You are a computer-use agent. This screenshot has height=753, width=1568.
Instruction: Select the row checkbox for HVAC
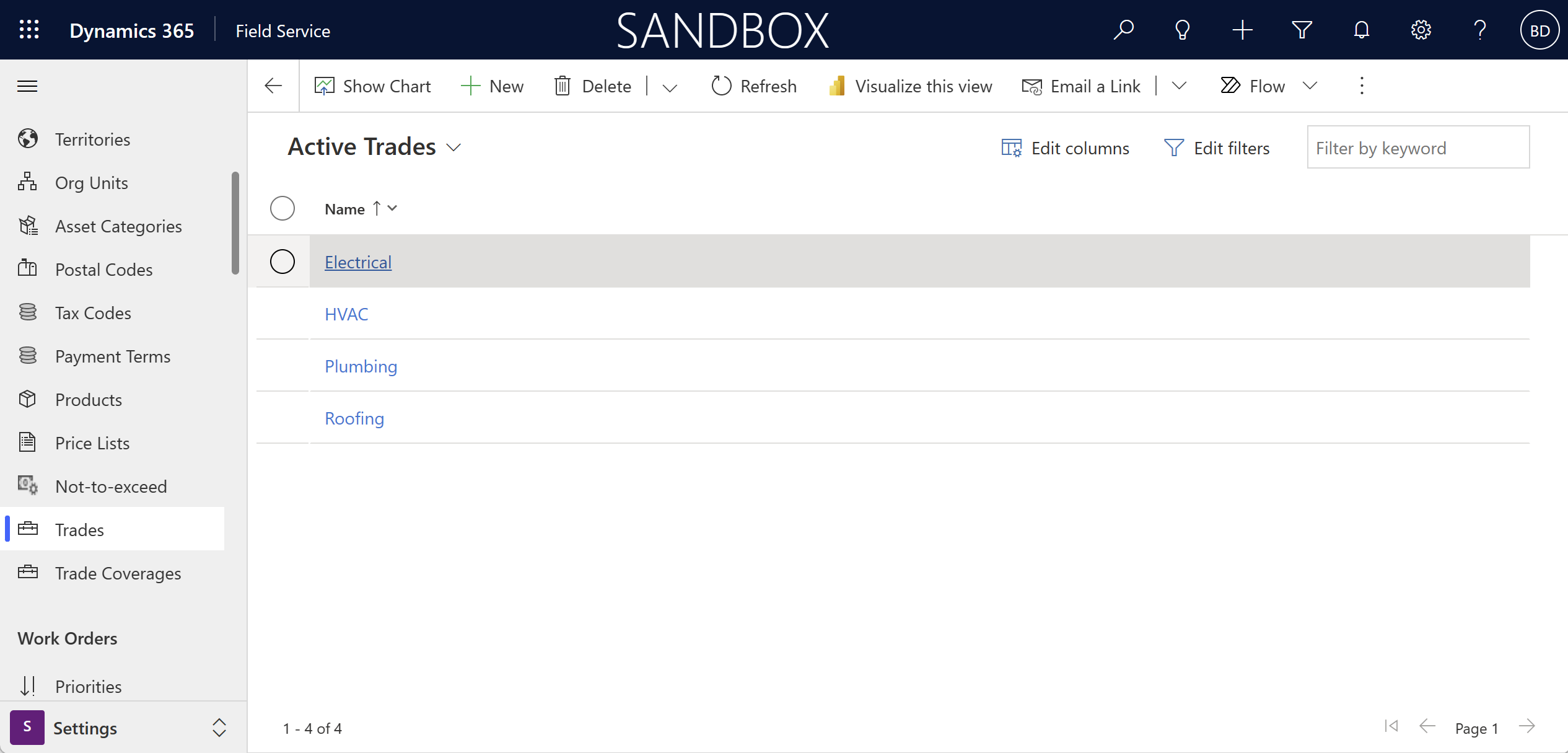pos(282,313)
